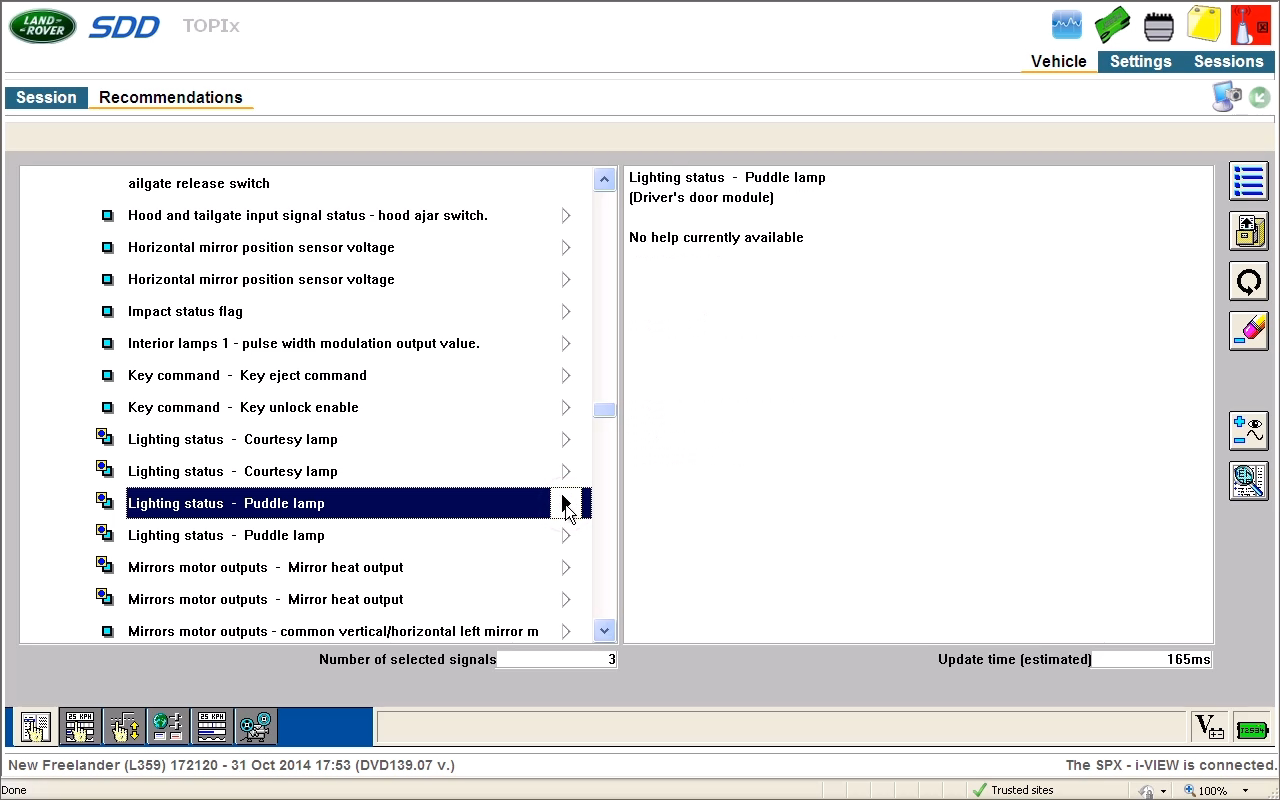Open the 25 KPH hand live-values icon
This screenshot has height=800, width=1280.
pos(79,727)
